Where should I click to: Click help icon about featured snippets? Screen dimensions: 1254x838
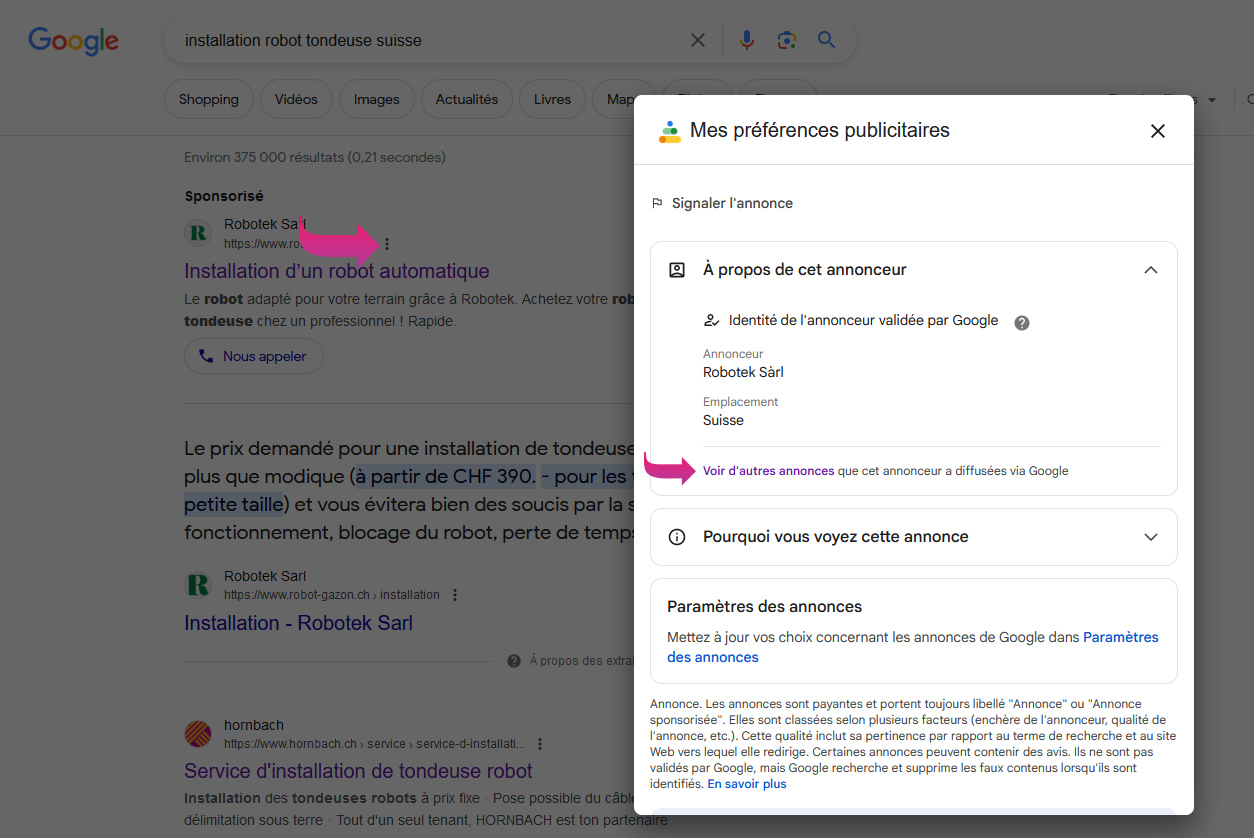tap(514, 661)
